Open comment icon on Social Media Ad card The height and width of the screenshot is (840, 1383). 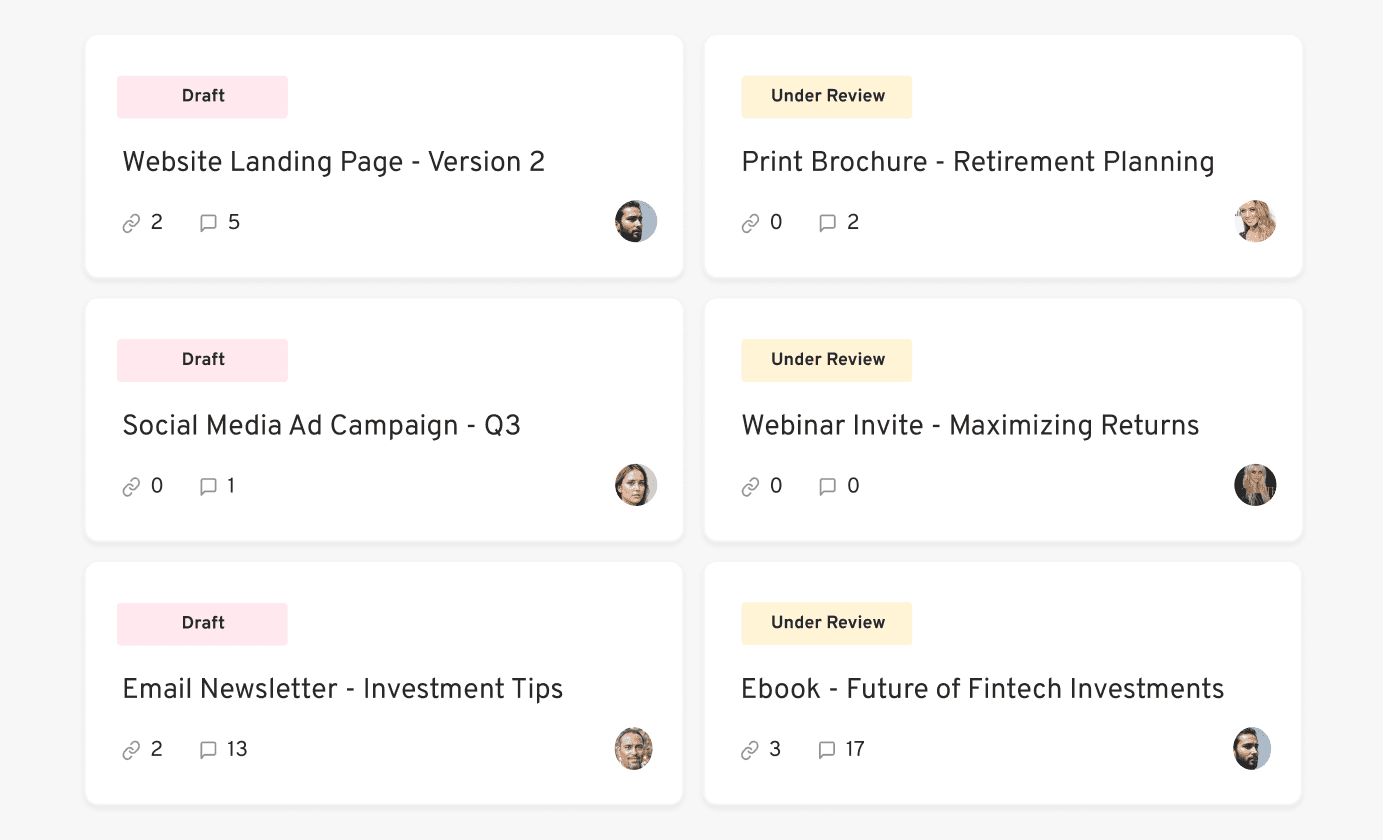[x=207, y=486]
